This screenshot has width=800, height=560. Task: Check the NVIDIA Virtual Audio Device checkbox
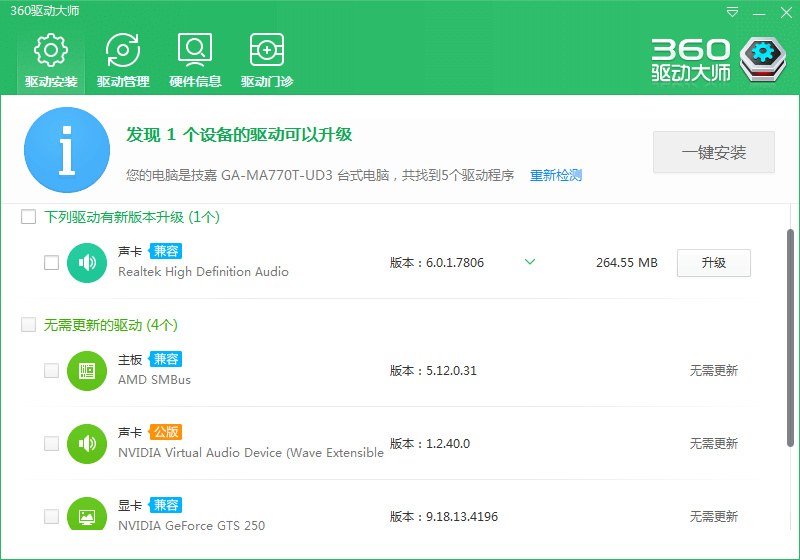(x=52, y=444)
